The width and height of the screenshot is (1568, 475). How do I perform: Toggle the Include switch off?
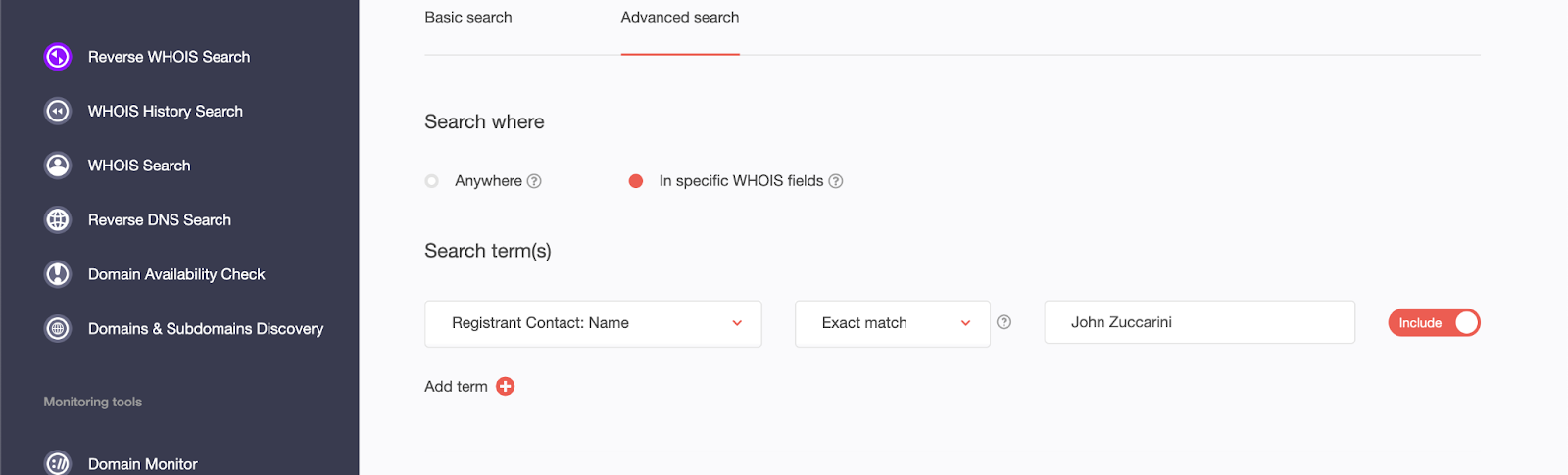click(1434, 323)
